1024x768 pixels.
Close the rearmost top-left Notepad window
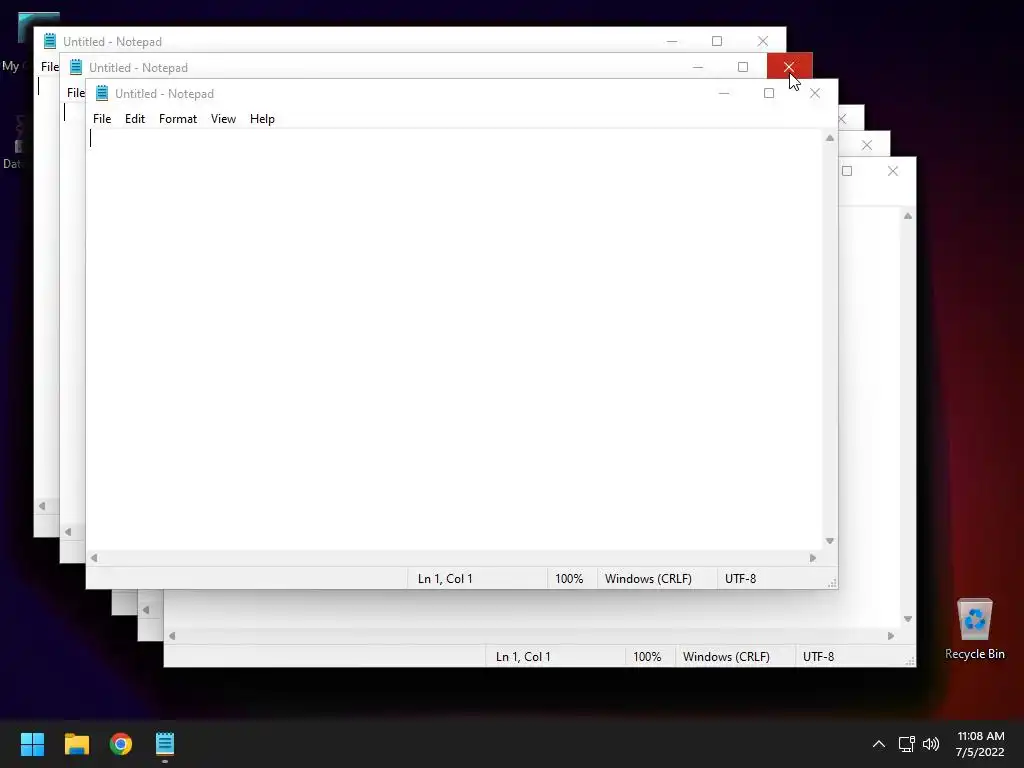[763, 41]
